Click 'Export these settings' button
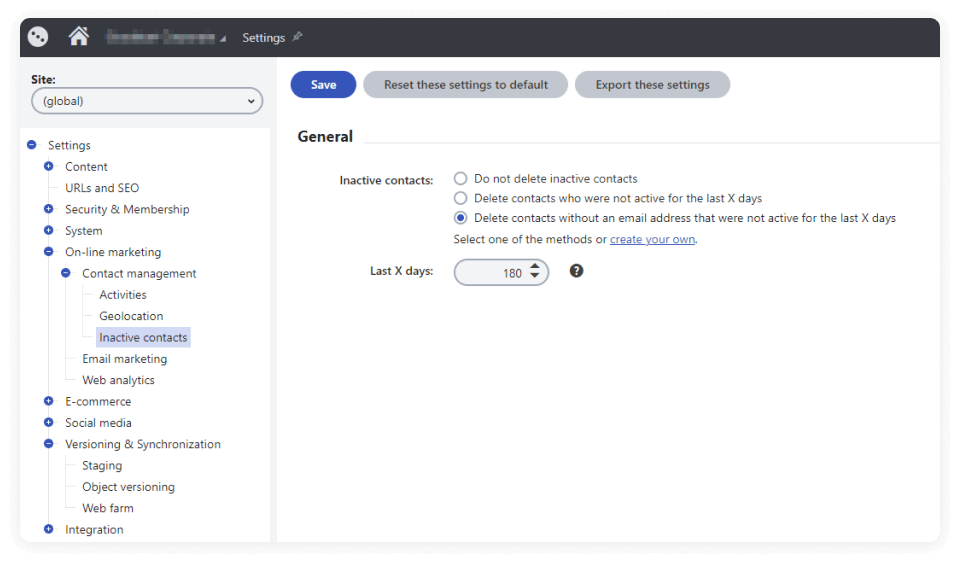Viewport: 960px width, 564px height. 652,85
